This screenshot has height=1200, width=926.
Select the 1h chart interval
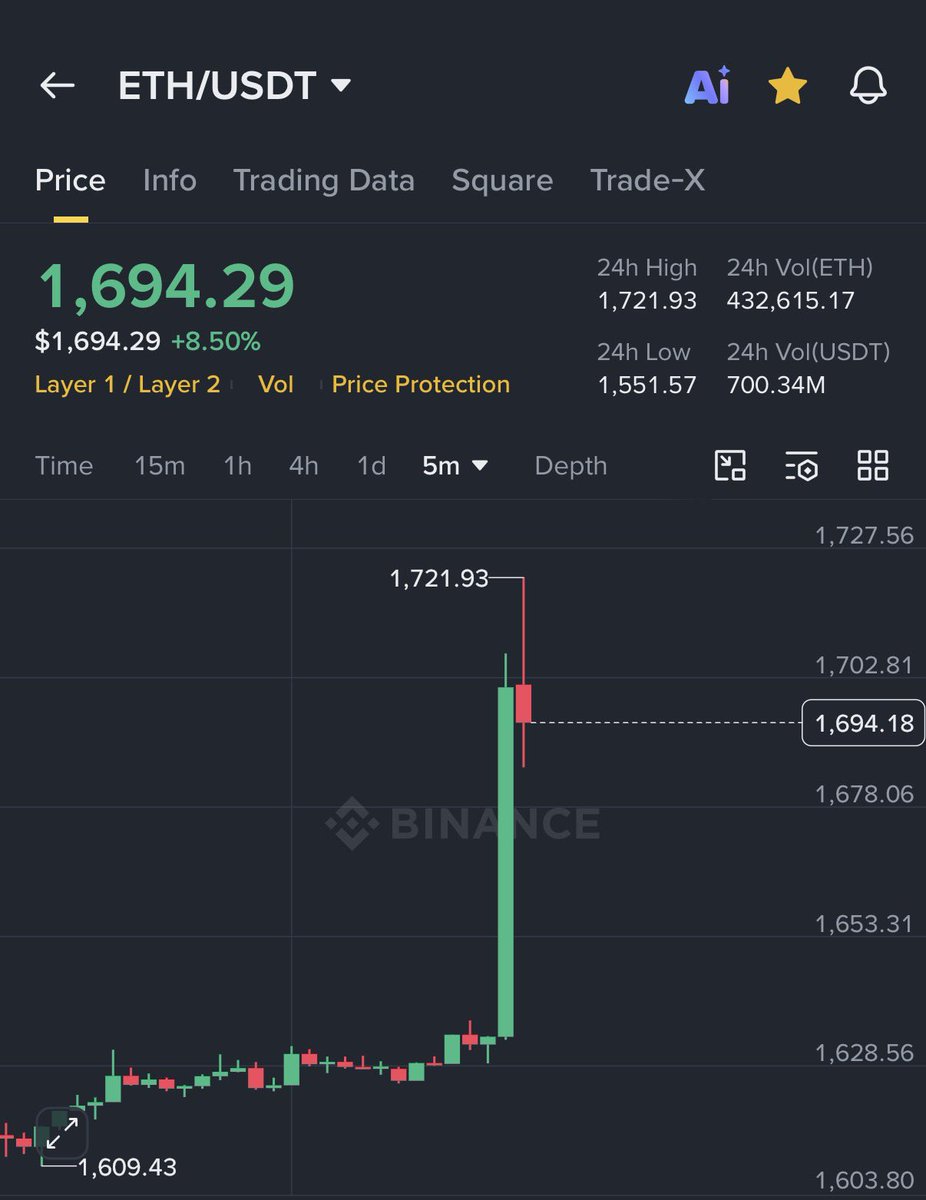coord(237,466)
